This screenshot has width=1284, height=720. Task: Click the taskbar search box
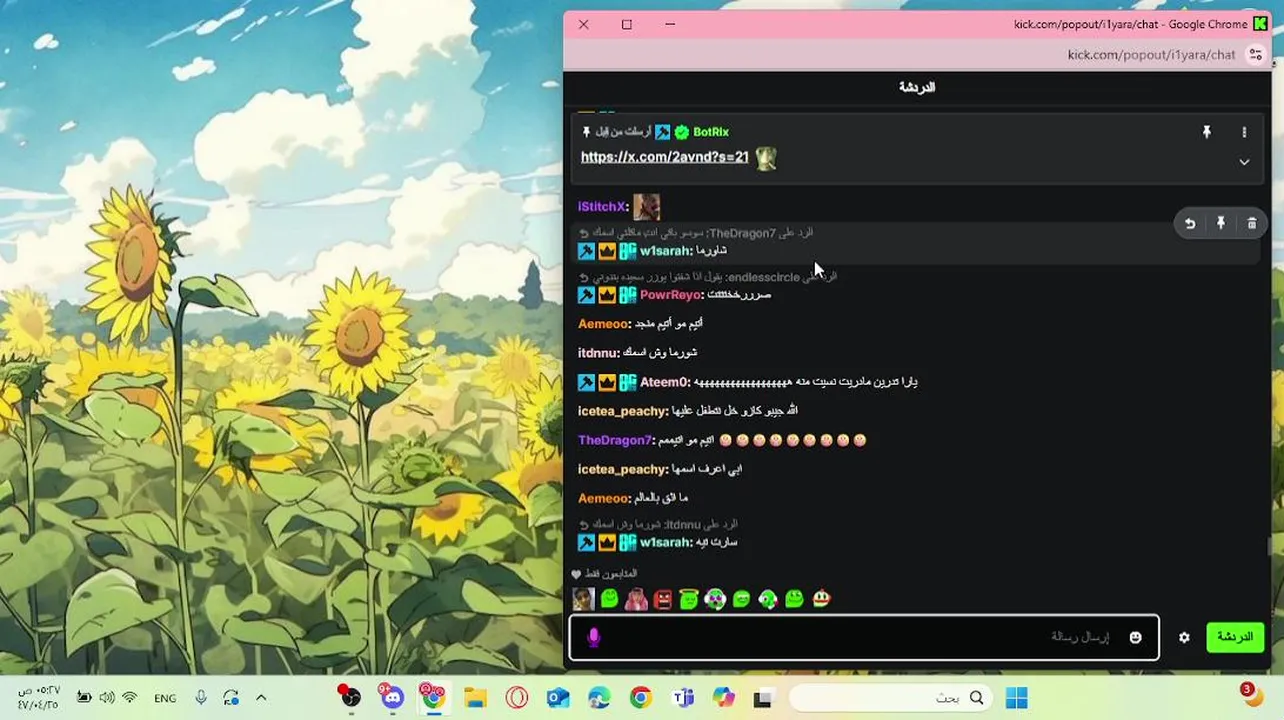tap(890, 698)
